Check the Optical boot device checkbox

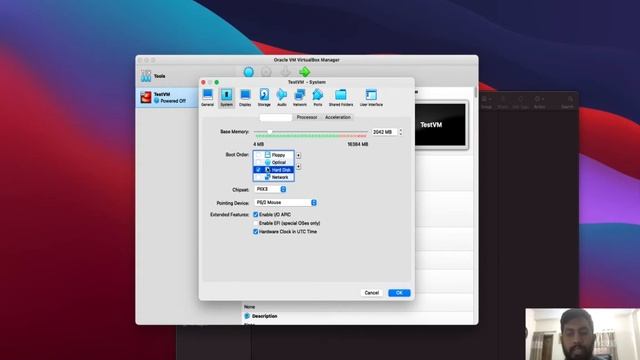click(258, 162)
